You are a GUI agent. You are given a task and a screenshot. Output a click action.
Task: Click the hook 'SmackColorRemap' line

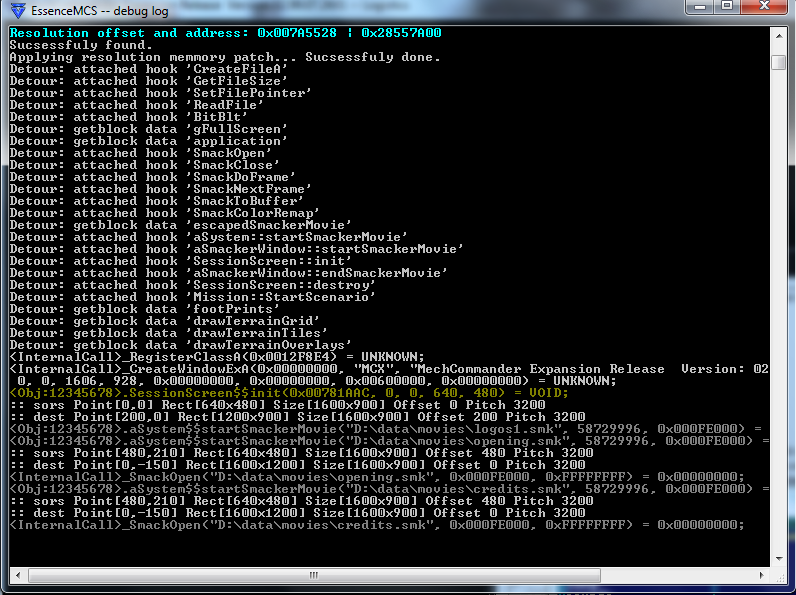click(x=164, y=213)
